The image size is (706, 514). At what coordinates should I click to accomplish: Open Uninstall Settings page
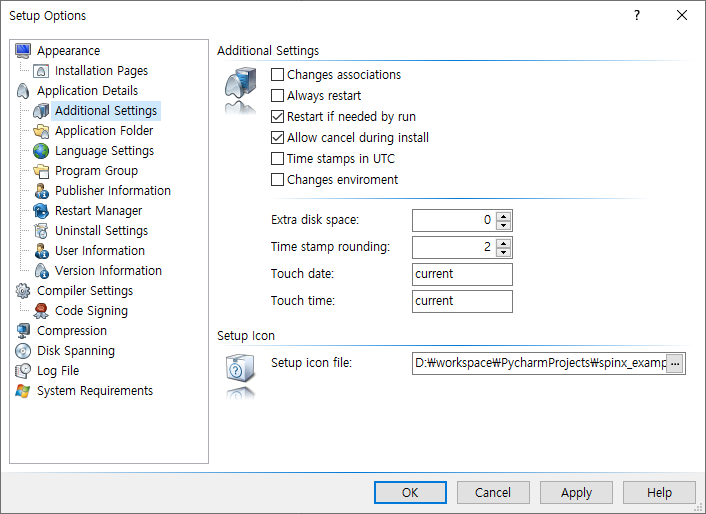click(101, 230)
